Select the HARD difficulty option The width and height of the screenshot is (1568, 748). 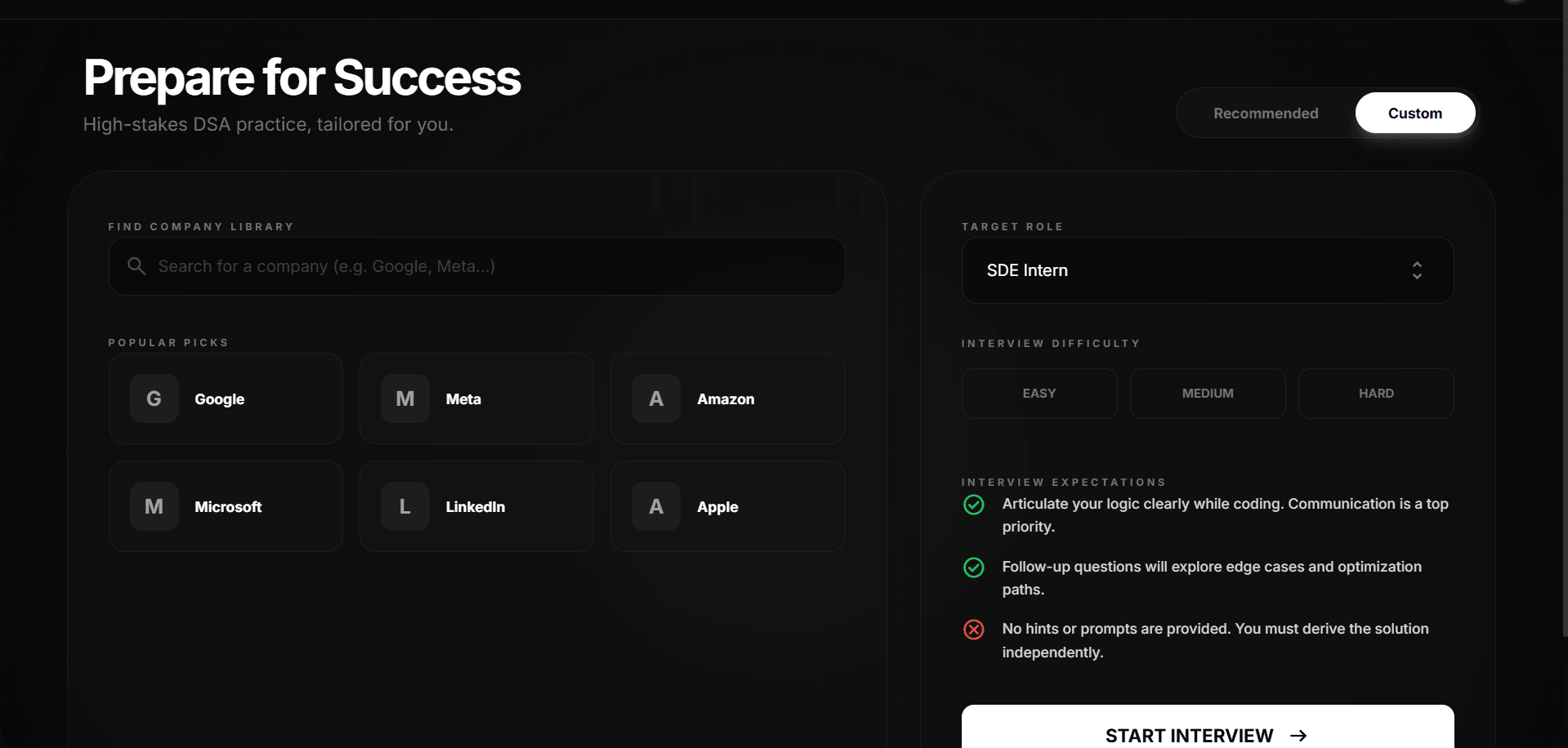pyautogui.click(x=1375, y=393)
